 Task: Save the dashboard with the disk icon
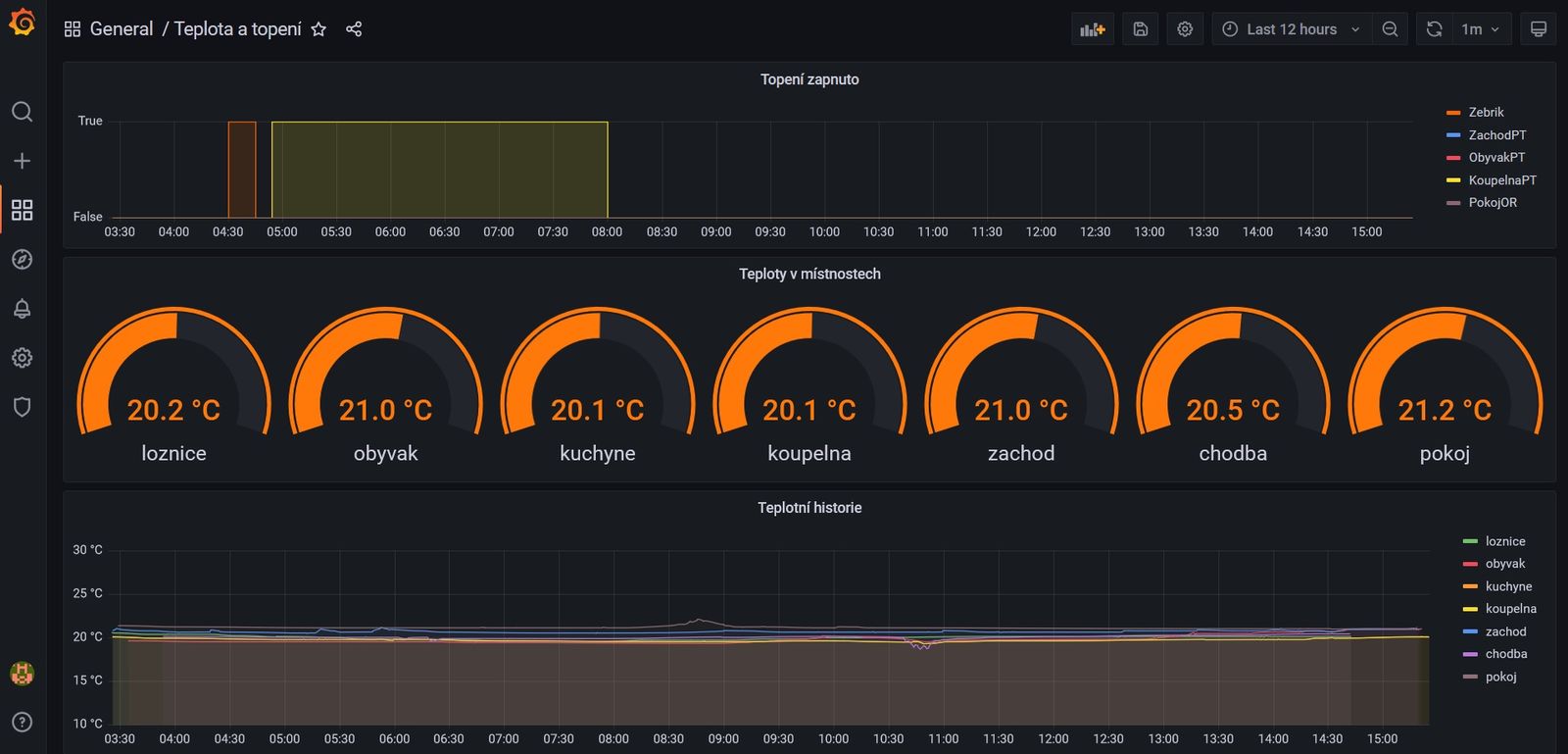1140,29
